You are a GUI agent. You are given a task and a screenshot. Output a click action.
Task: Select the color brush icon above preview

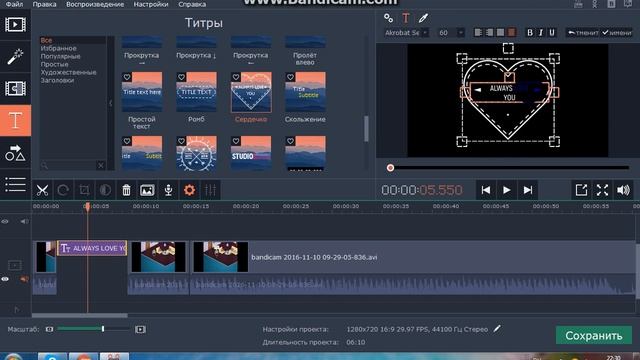pos(423,18)
